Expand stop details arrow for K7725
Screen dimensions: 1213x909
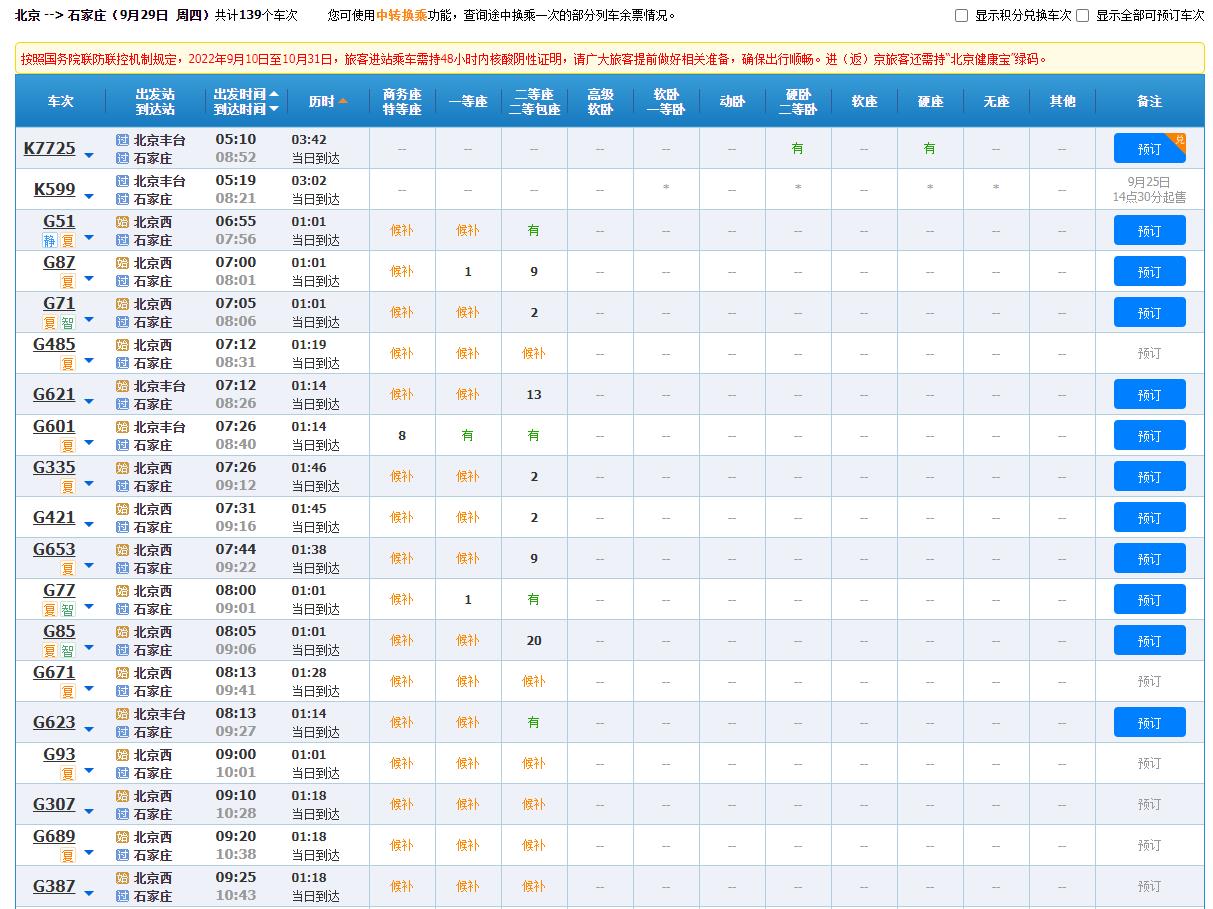pos(89,155)
